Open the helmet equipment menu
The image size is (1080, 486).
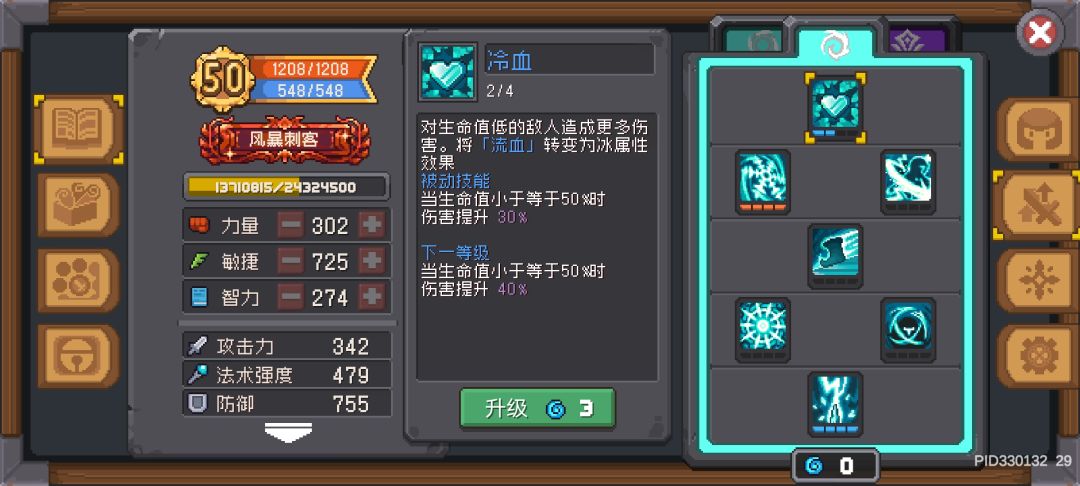click(1037, 129)
